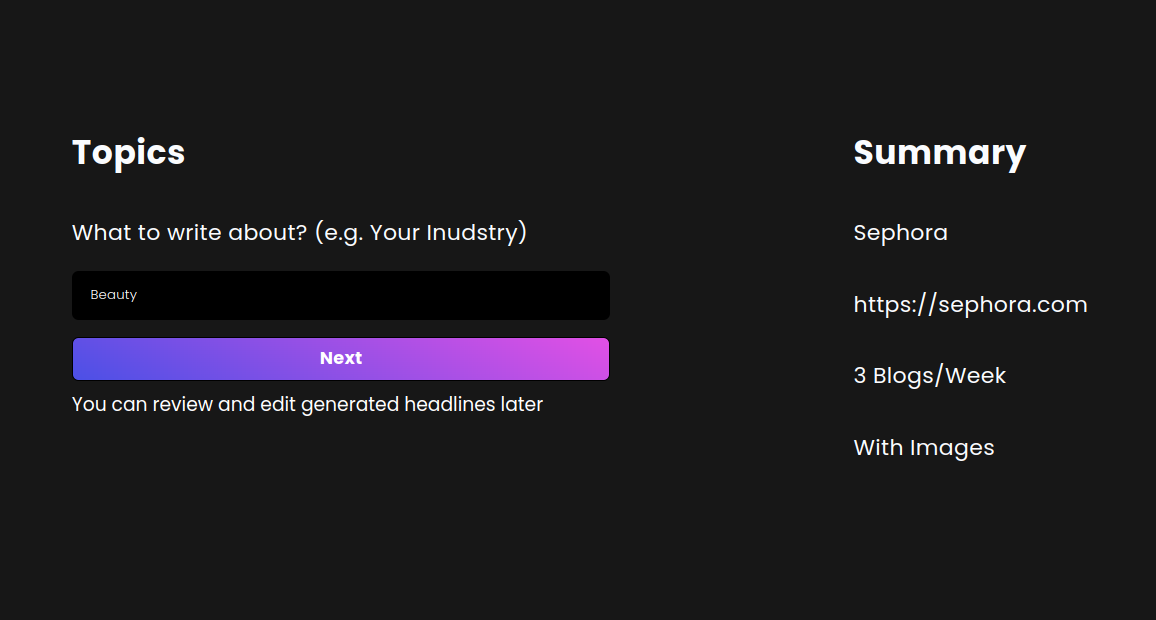
Task: Select the Summary heading
Action: pyautogui.click(x=939, y=152)
